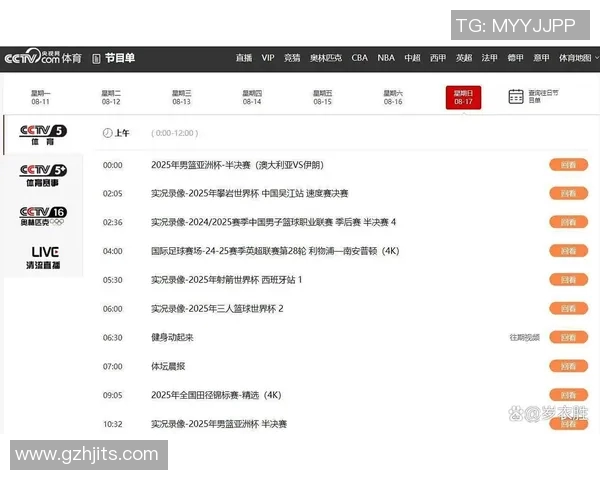Go to 德甲 in the nav bar
Screen dimensions: 600x480
click(515, 58)
